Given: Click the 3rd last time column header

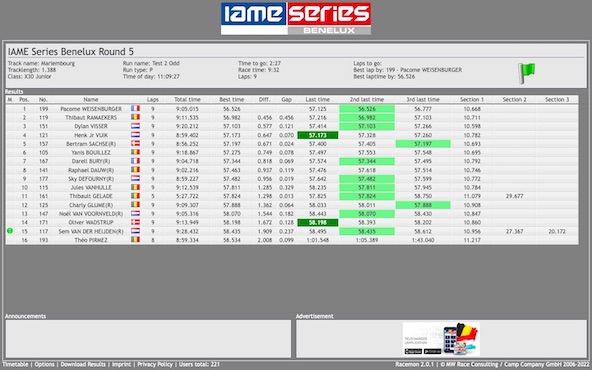Looking at the screenshot, I should 423,100.
